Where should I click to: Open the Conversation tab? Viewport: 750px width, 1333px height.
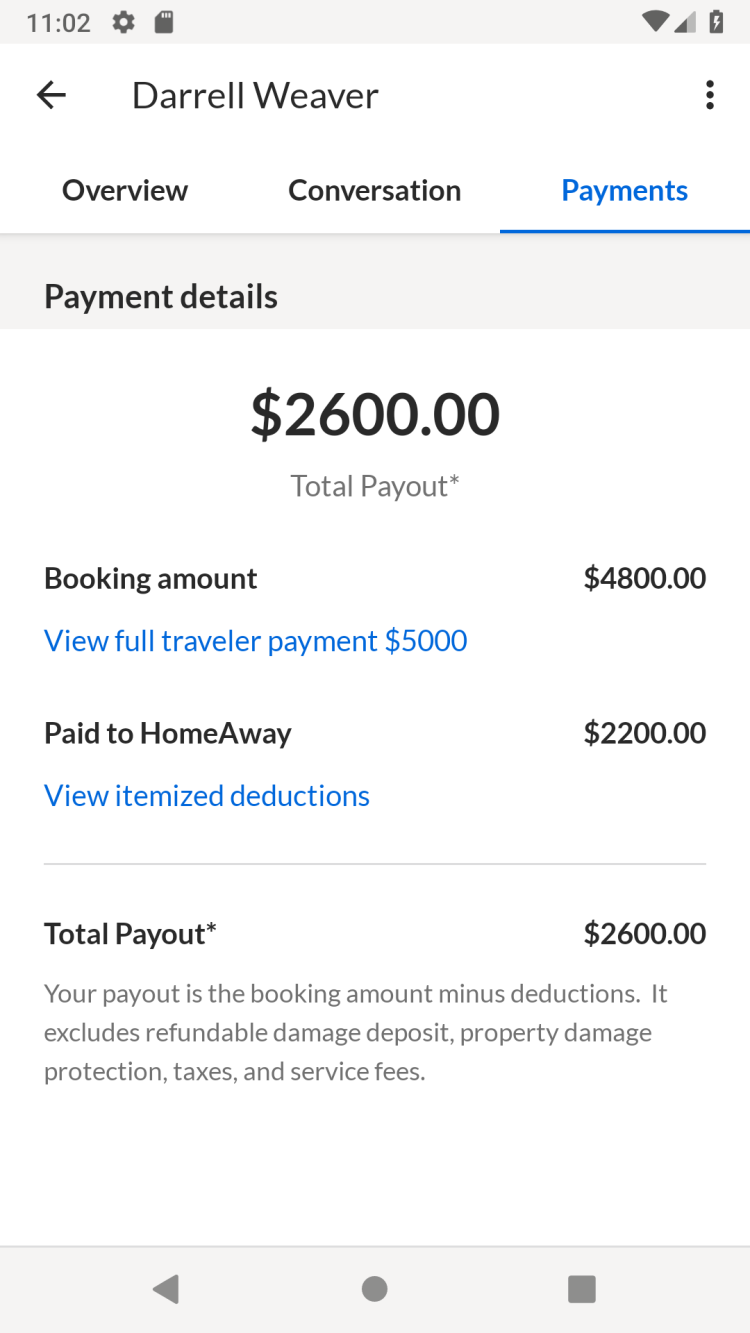pyautogui.click(x=374, y=190)
